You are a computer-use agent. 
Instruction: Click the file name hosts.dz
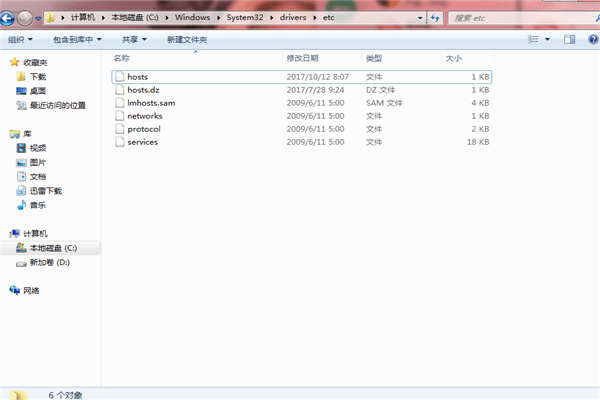coord(143,90)
